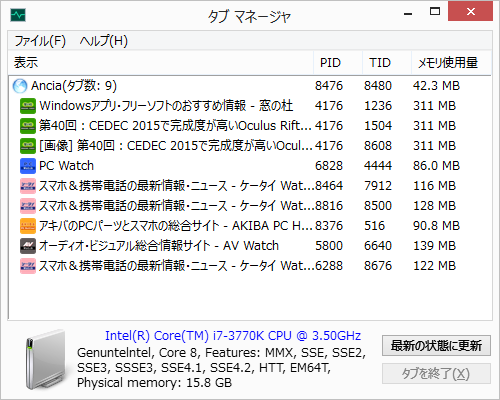
Task: Click the memory value 90.8 MB
Action: click(436, 226)
